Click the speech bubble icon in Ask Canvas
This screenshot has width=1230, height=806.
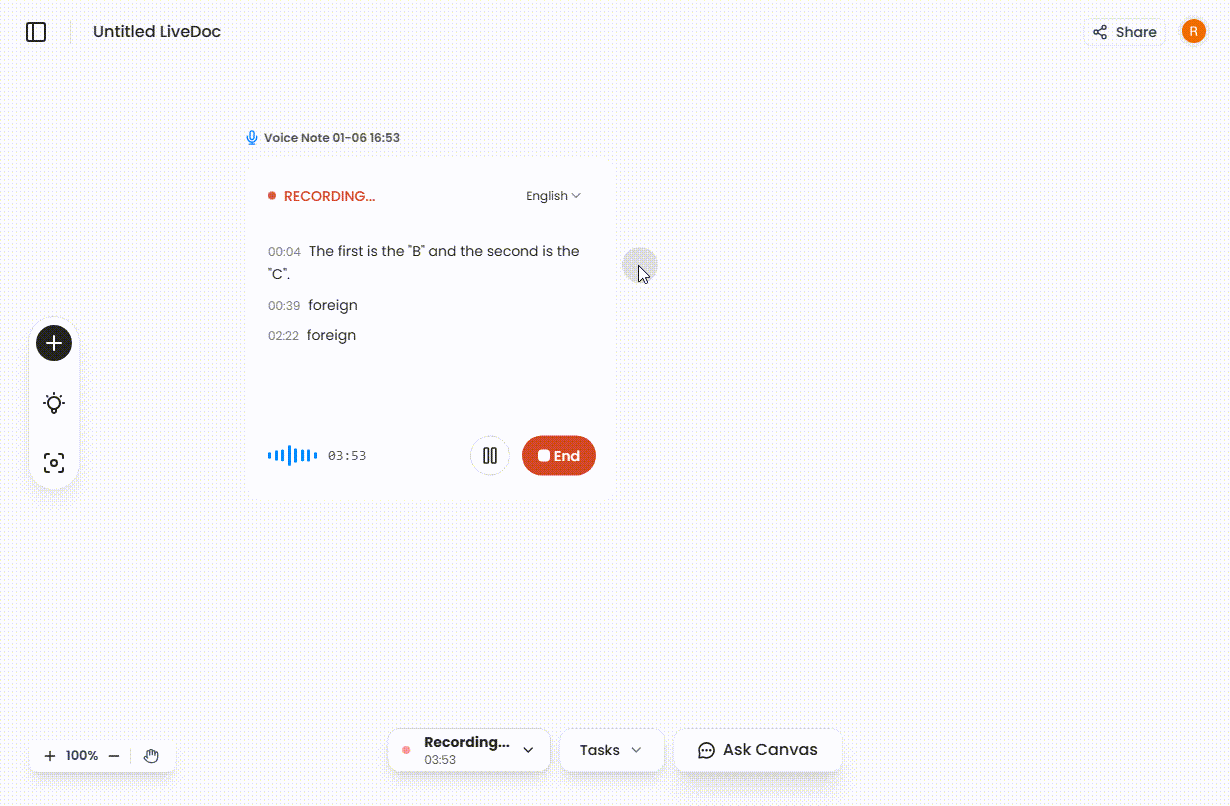[x=707, y=749]
